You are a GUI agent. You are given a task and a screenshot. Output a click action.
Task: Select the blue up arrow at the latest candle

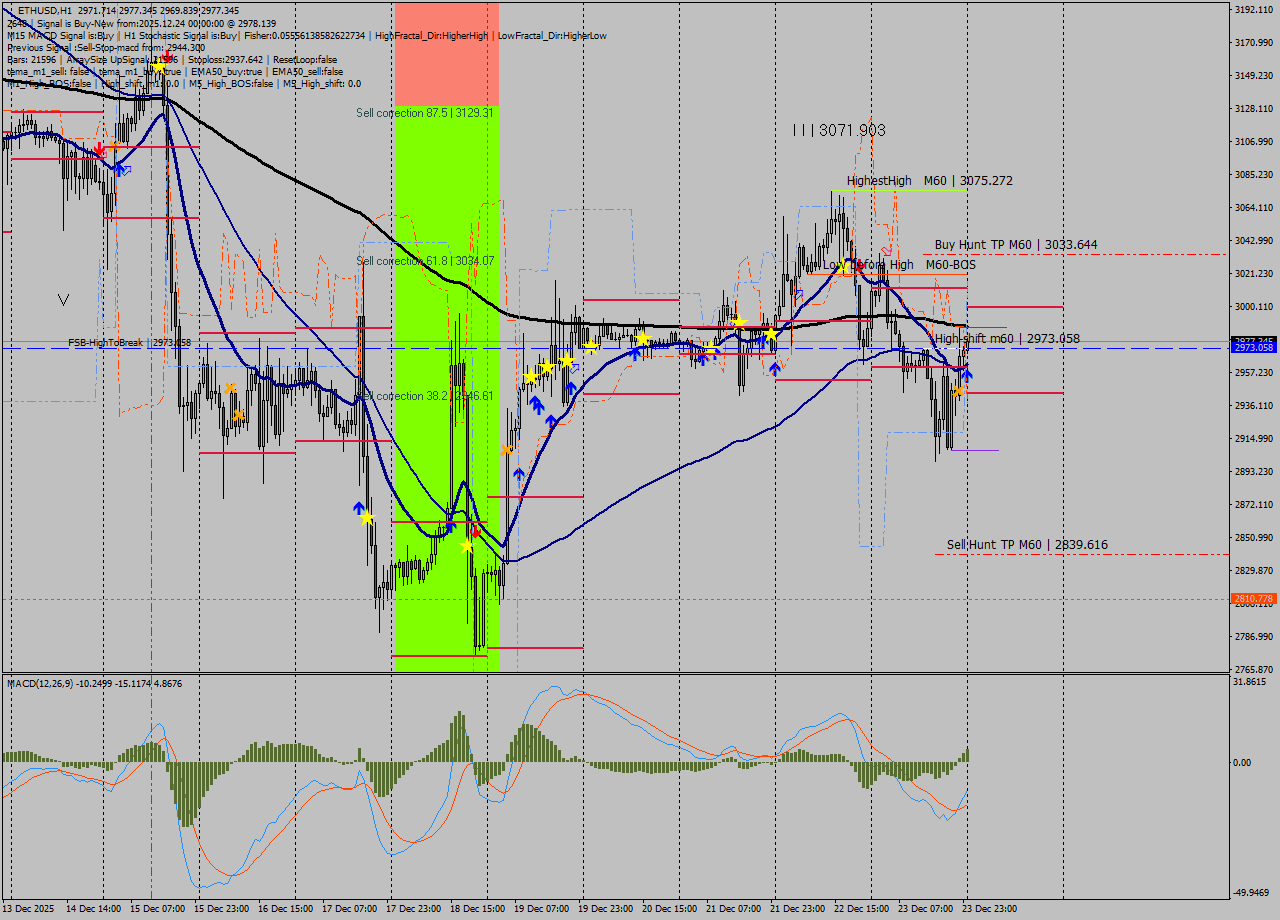point(967,375)
